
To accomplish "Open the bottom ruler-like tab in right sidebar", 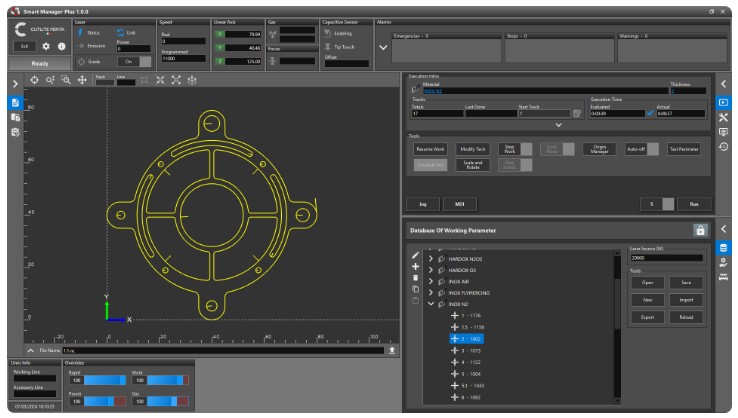I will pyautogui.click(x=723, y=277).
